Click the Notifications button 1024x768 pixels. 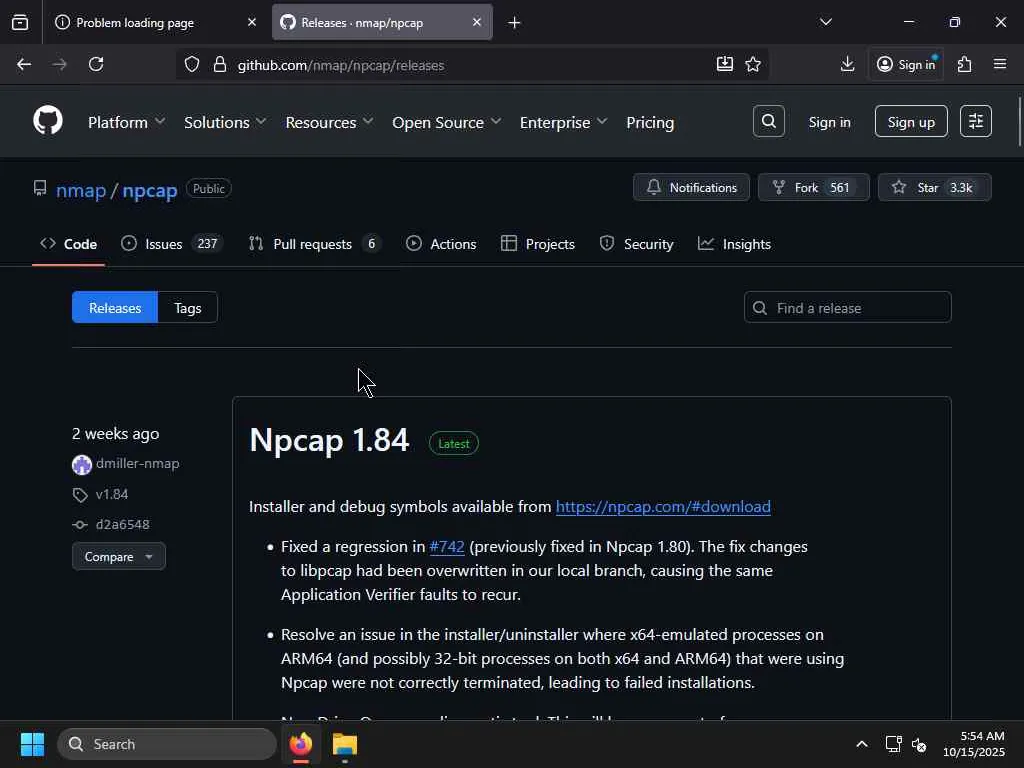691,187
